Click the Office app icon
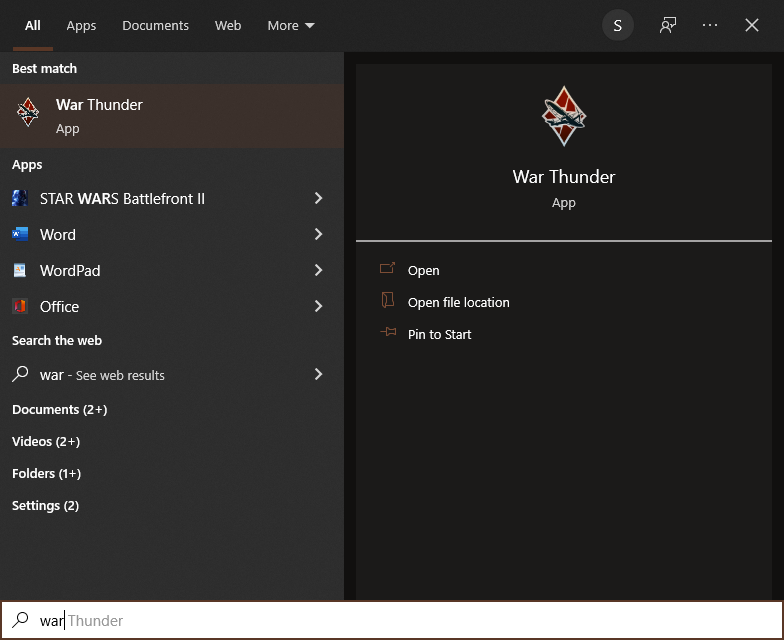The image size is (784, 640). [x=20, y=306]
